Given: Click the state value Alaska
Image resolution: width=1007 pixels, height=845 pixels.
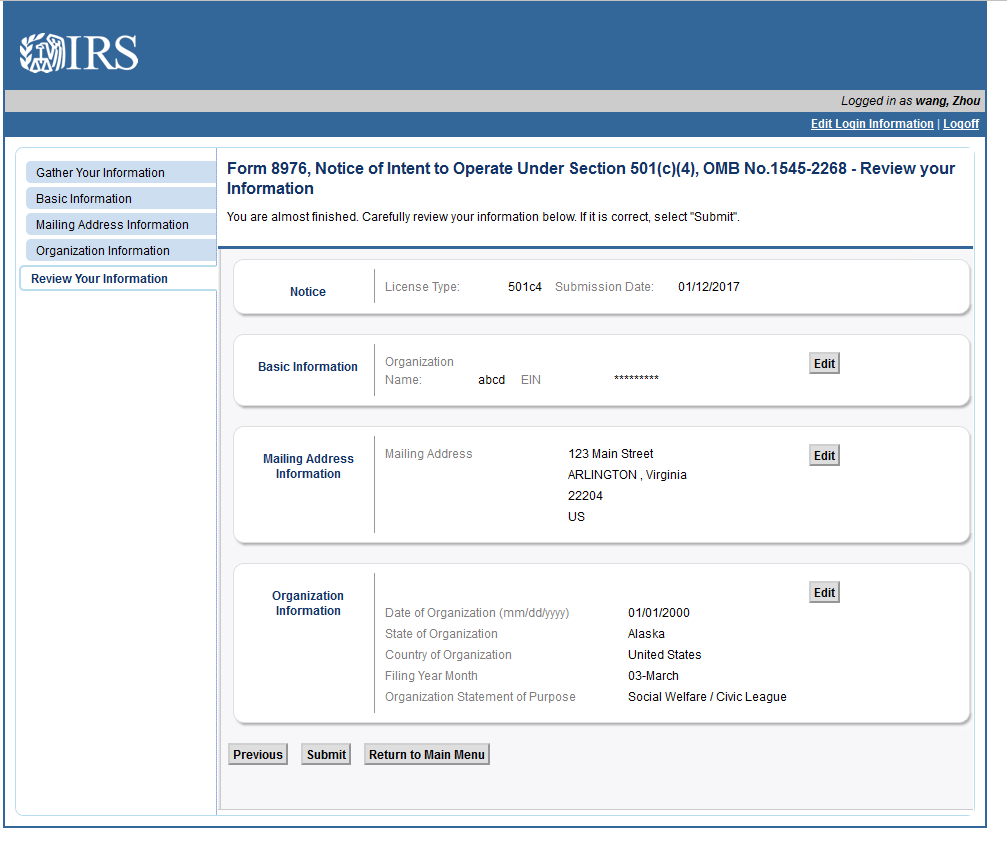Looking at the screenshot, I should click(646, 634).
